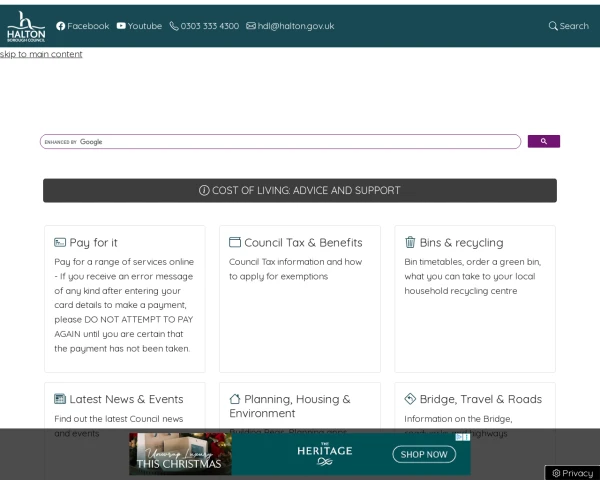Open the Bridge, Travel & Roads heading
Screen dimensions: 600x480
pyautogui.click(x=481, y=399)
